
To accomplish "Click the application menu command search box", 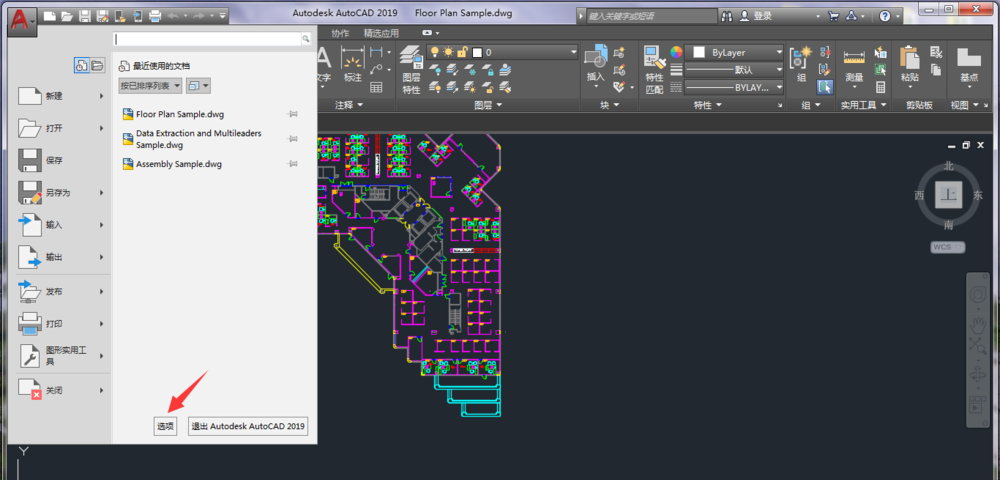I will point(212,38).
